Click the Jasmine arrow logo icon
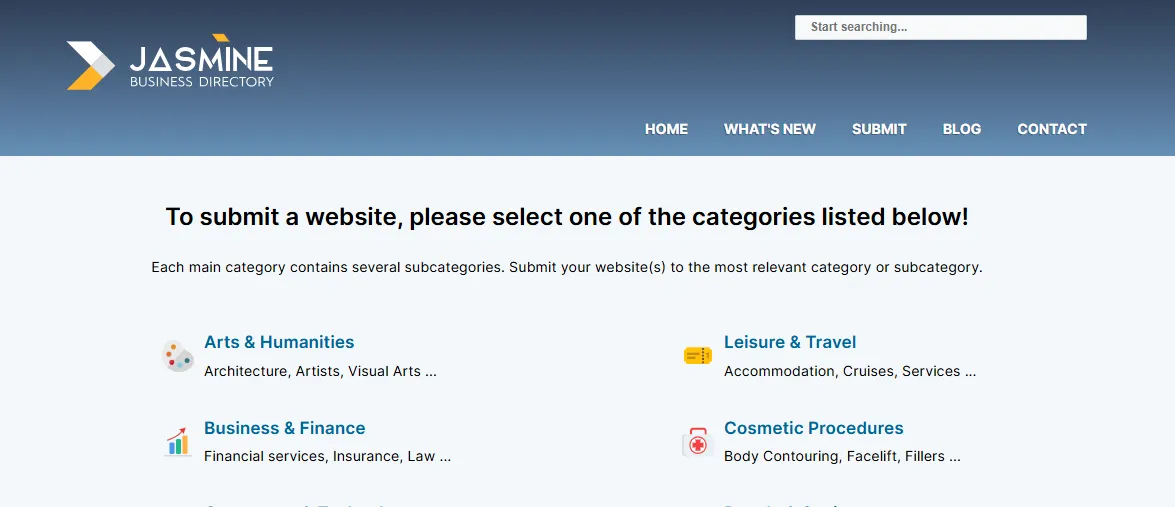The image size is (1175, 507). tap(90, 66)
